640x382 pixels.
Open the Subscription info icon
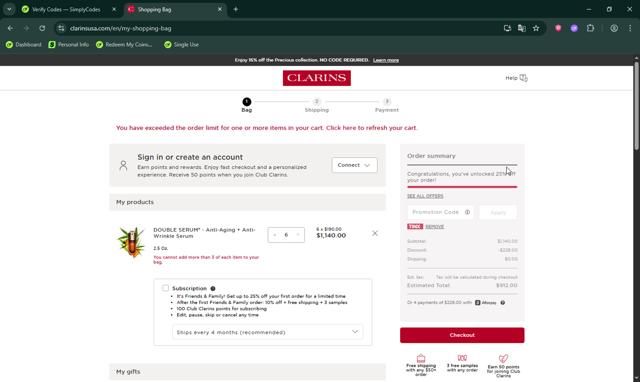[x=213, y=289]
